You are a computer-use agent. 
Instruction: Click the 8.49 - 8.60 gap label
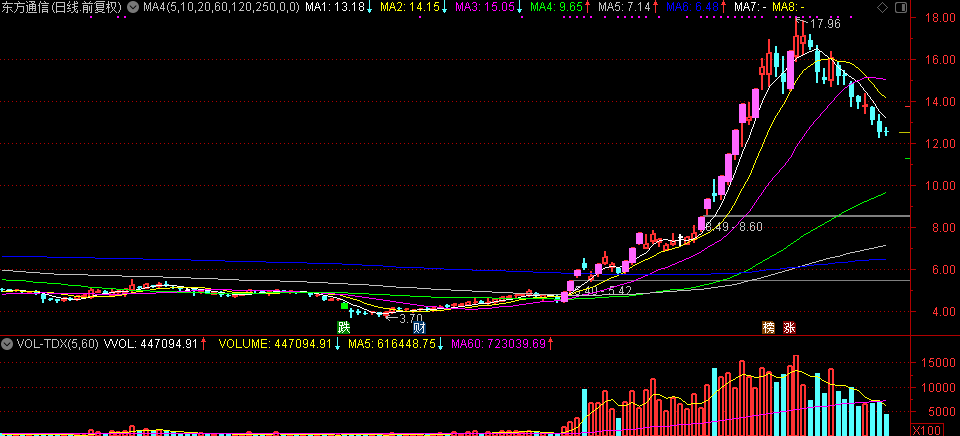tap(734, 227)
